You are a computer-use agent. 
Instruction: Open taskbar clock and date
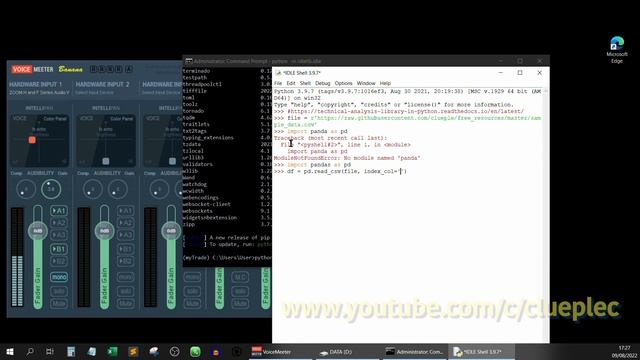click(x=624, y=351)
